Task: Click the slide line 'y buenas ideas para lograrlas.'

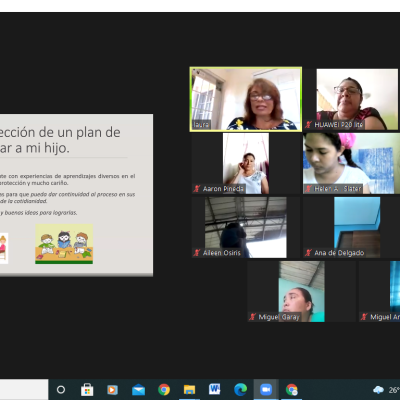Action: coord(39,213)
